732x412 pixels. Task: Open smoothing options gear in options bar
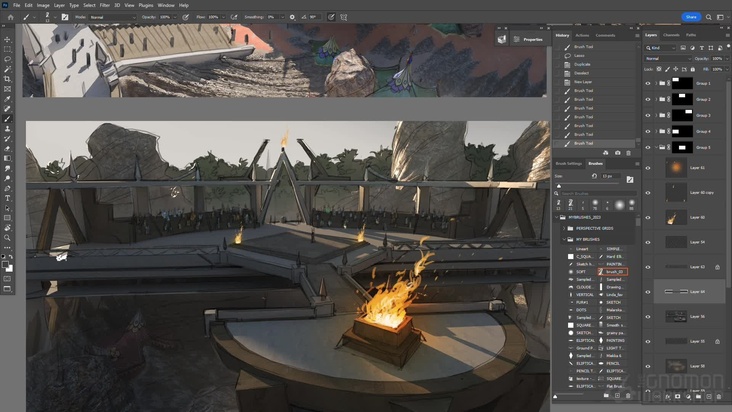[x=292, y=17]
